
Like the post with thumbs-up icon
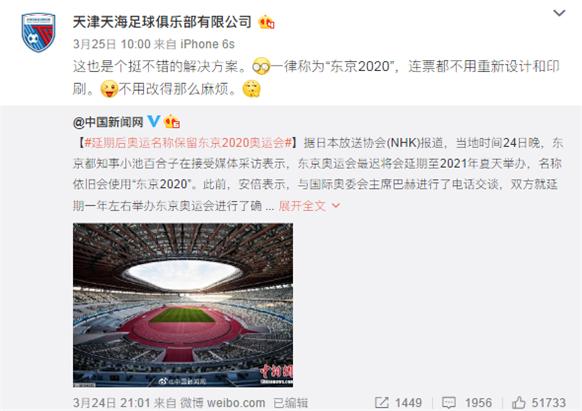click(x=519, y=402)
